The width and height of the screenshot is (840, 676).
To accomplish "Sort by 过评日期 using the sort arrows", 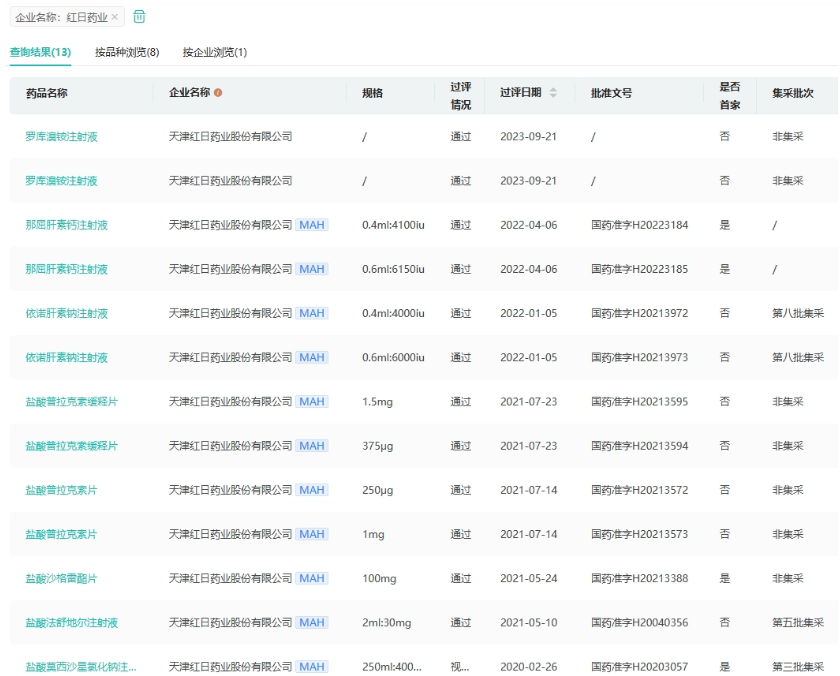I will coord(553,93).
